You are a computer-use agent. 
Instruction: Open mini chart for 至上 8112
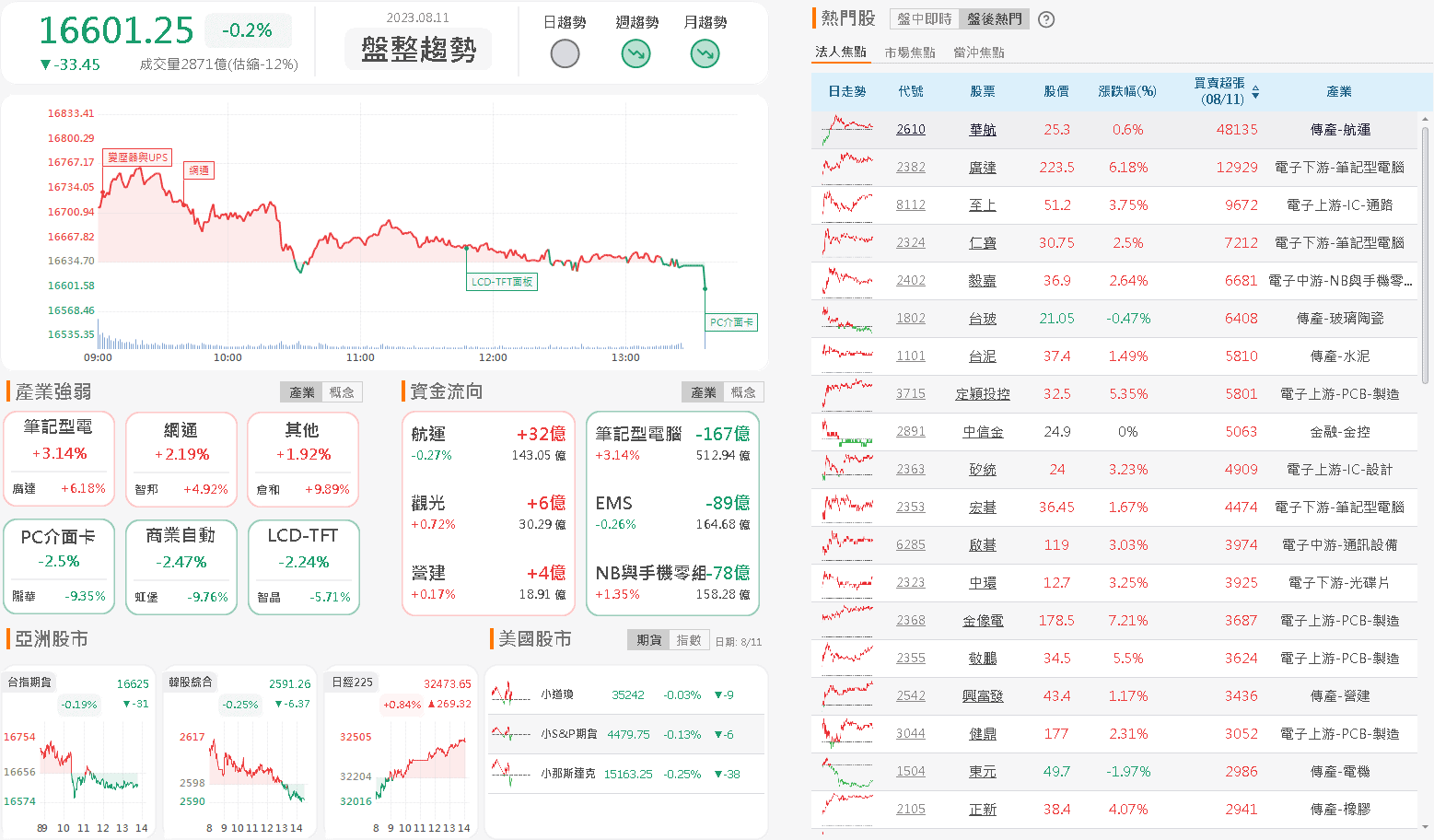pos(847,204)
